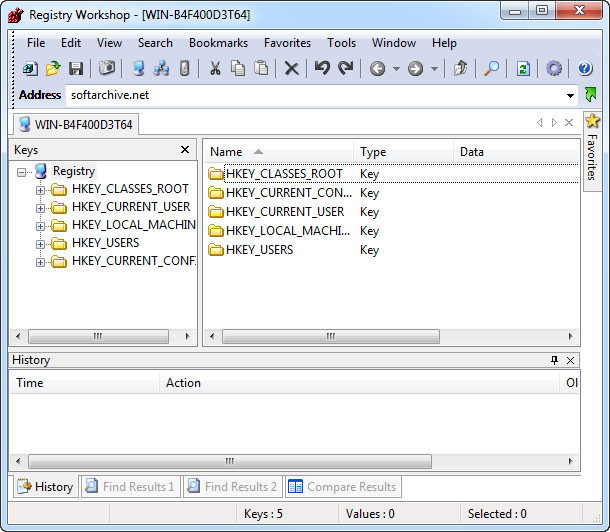Click the Cut scissors icon
This screenshot has height=532, width=610.
coord(215,68)
